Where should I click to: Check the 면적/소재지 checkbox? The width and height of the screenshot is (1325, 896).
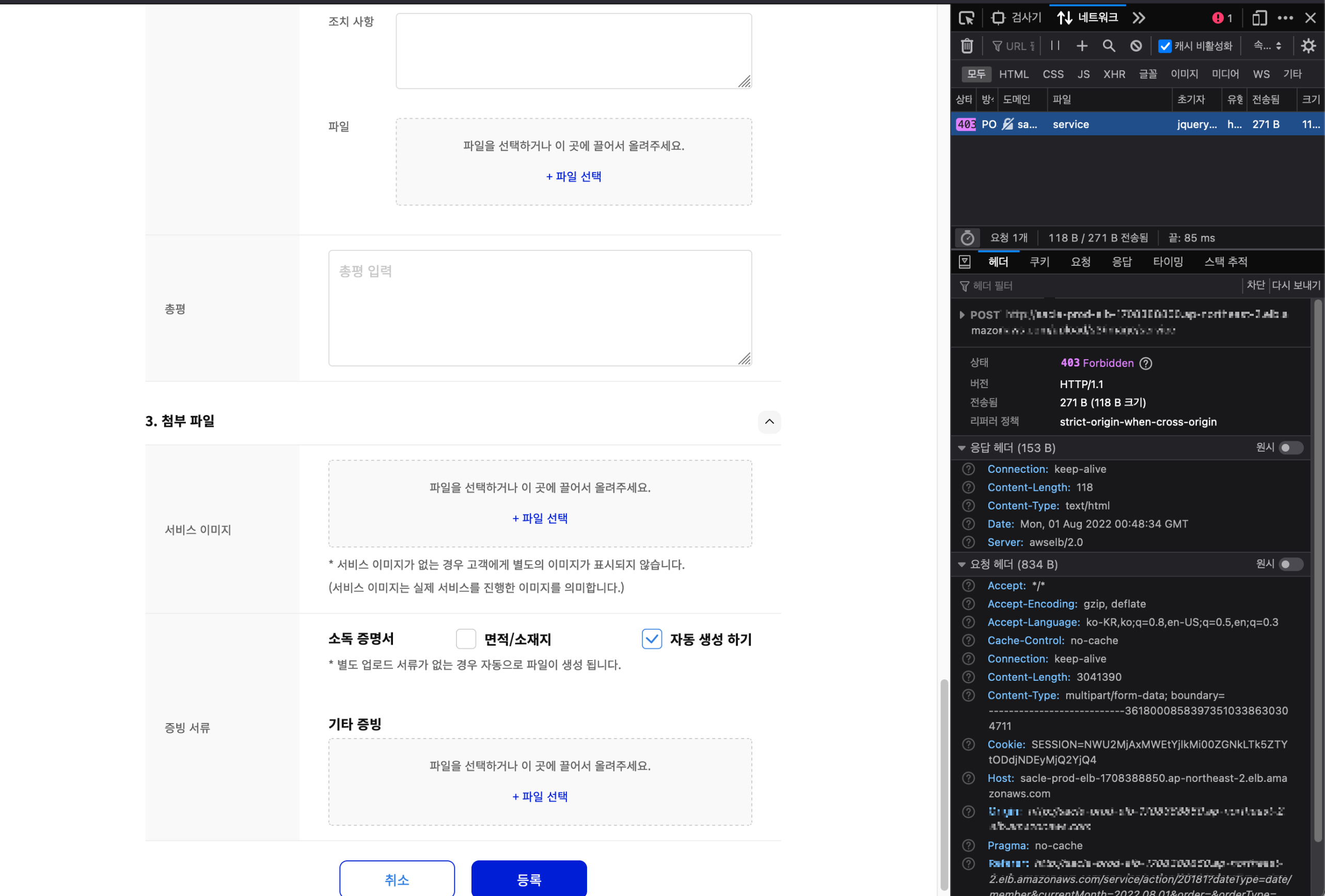pyautogui.click(x=466, y=639)
